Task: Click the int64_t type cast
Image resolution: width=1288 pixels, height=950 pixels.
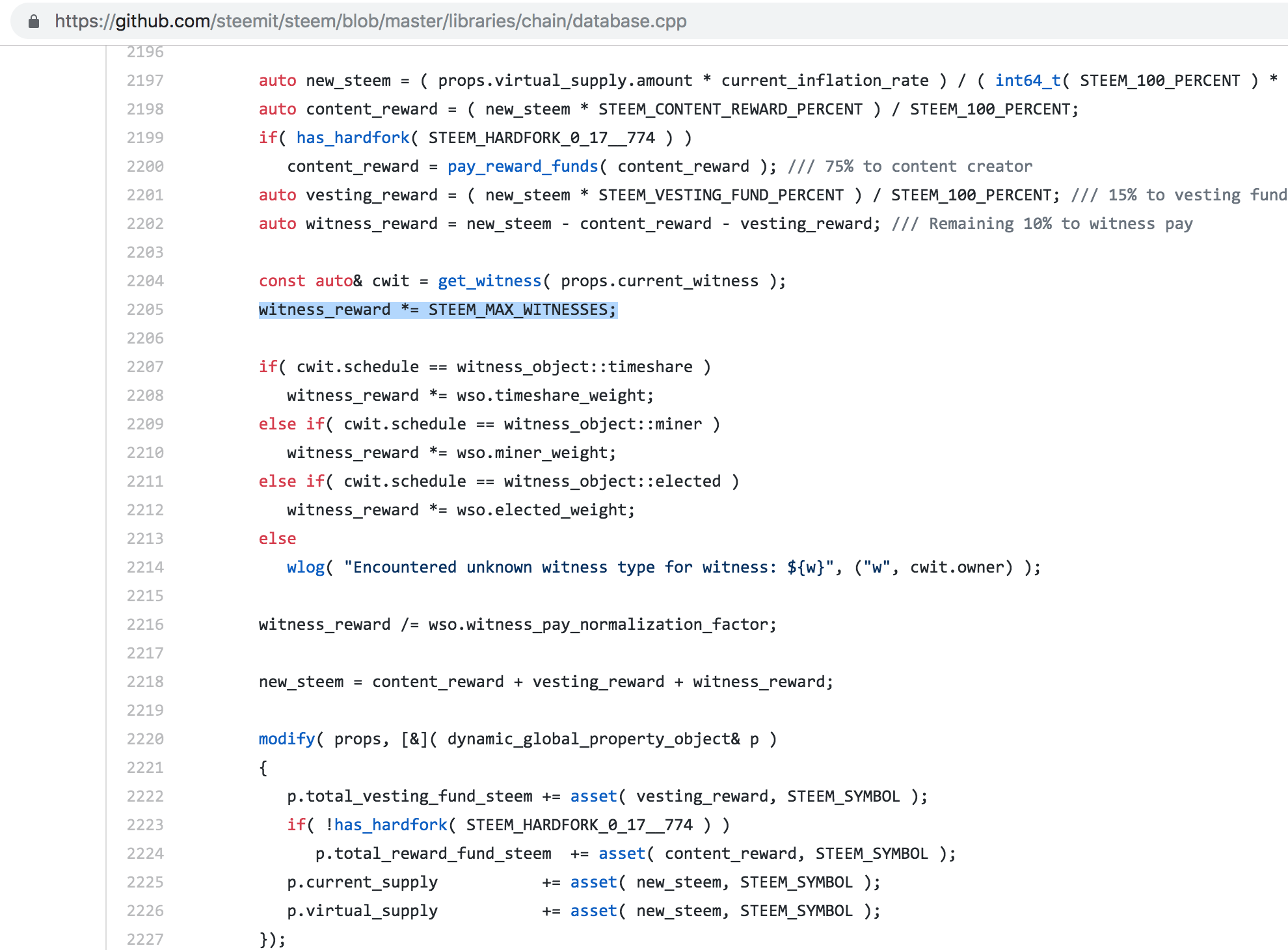Action: tap(1027, 81)
